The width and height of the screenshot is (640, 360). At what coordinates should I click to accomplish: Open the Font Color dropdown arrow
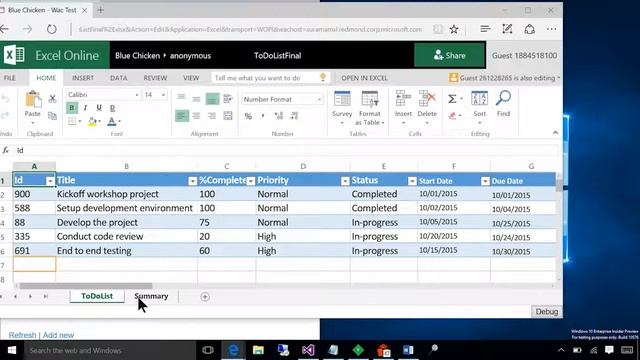(x=120, y=121)
